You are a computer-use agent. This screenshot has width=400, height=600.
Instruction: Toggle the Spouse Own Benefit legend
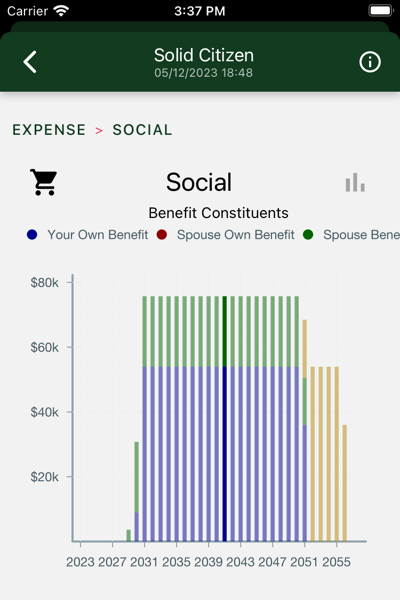(226, 235)
